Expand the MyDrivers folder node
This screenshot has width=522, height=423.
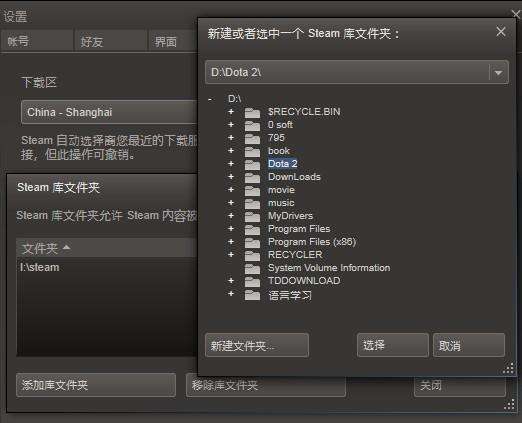(231, 216)
